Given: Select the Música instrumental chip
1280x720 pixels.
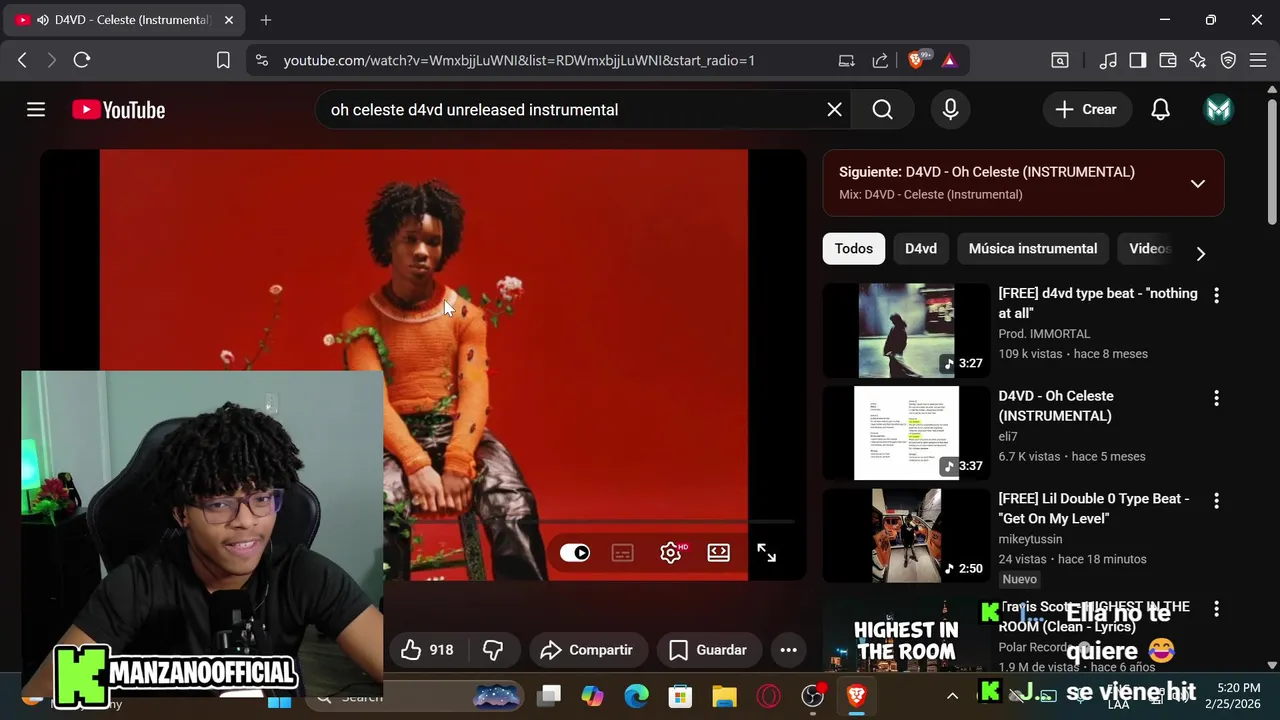Looking at the screenshot, I should click(x=1033, y=249).
